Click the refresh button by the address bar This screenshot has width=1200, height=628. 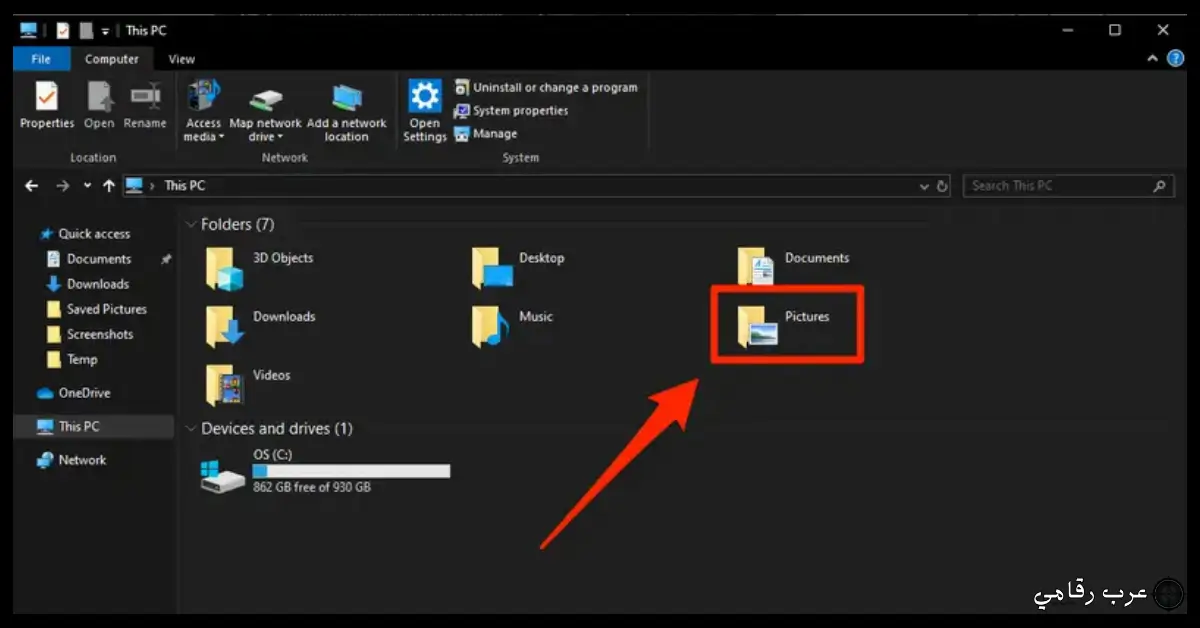[x=942, y=186]
